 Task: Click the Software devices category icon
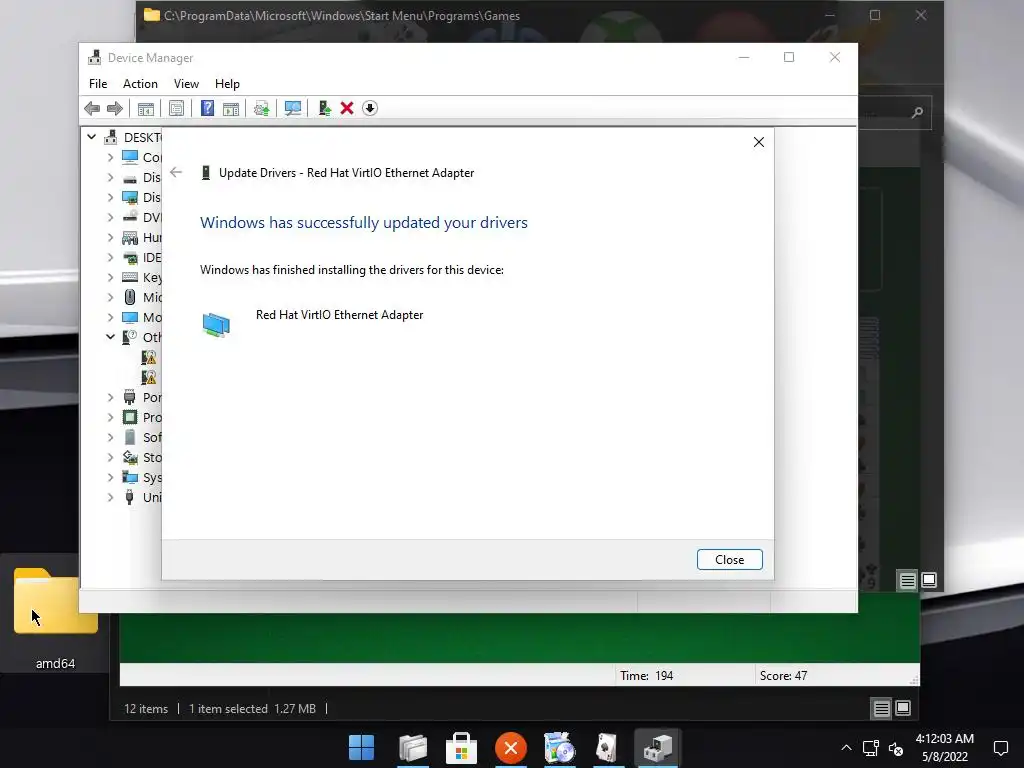(130, 438)
